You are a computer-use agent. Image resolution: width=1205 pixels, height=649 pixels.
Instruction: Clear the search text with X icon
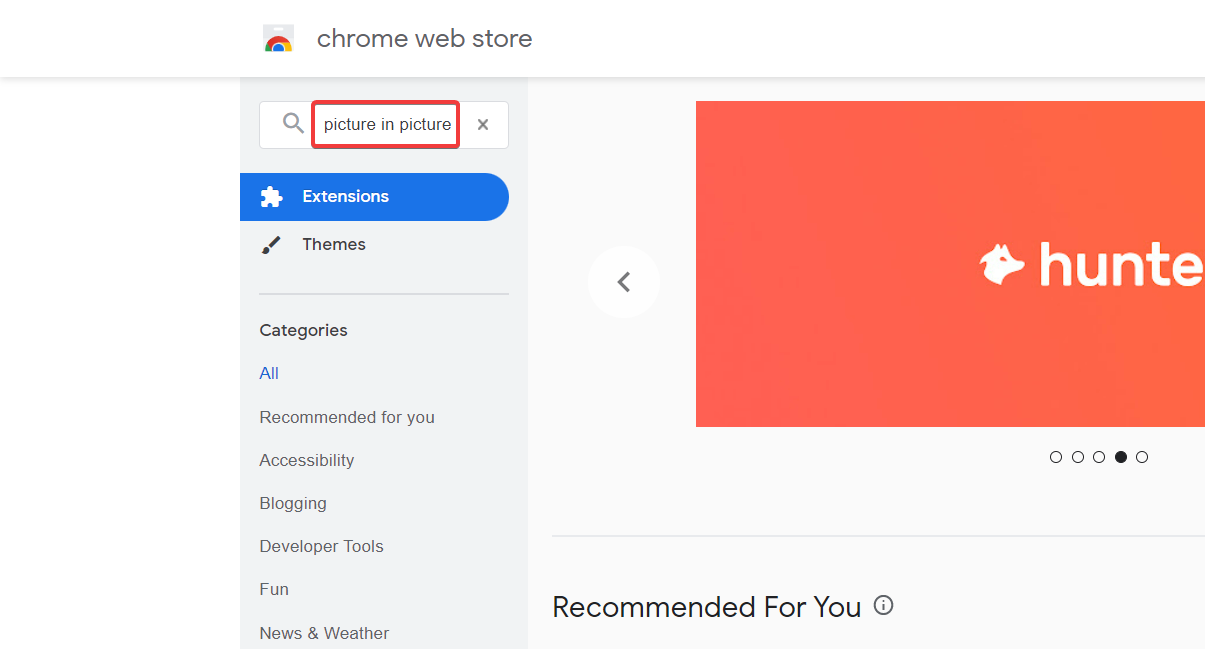pos(483,125)
